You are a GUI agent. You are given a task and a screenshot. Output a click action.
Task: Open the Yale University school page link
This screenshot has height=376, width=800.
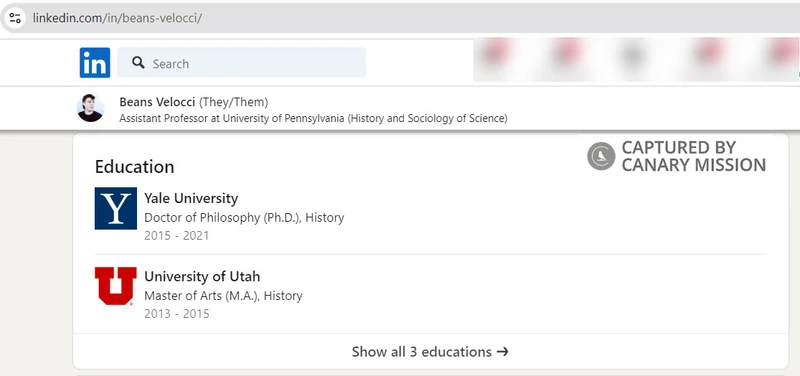point(191,198)
